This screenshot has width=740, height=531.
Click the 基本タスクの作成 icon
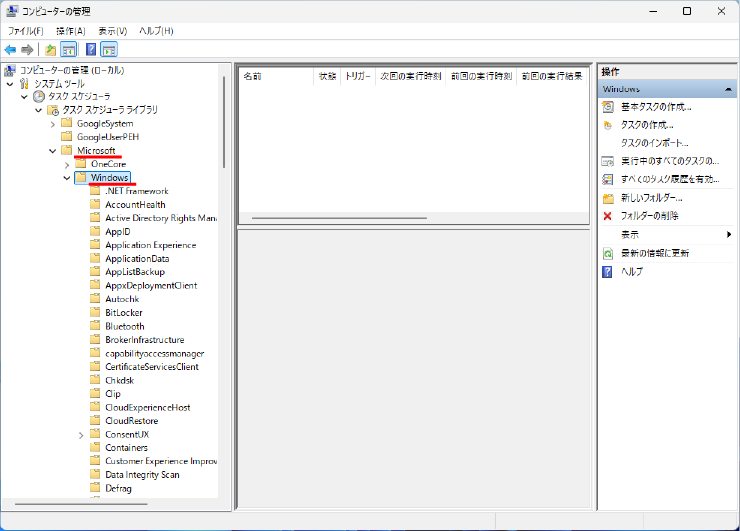(x=608, y=107)
